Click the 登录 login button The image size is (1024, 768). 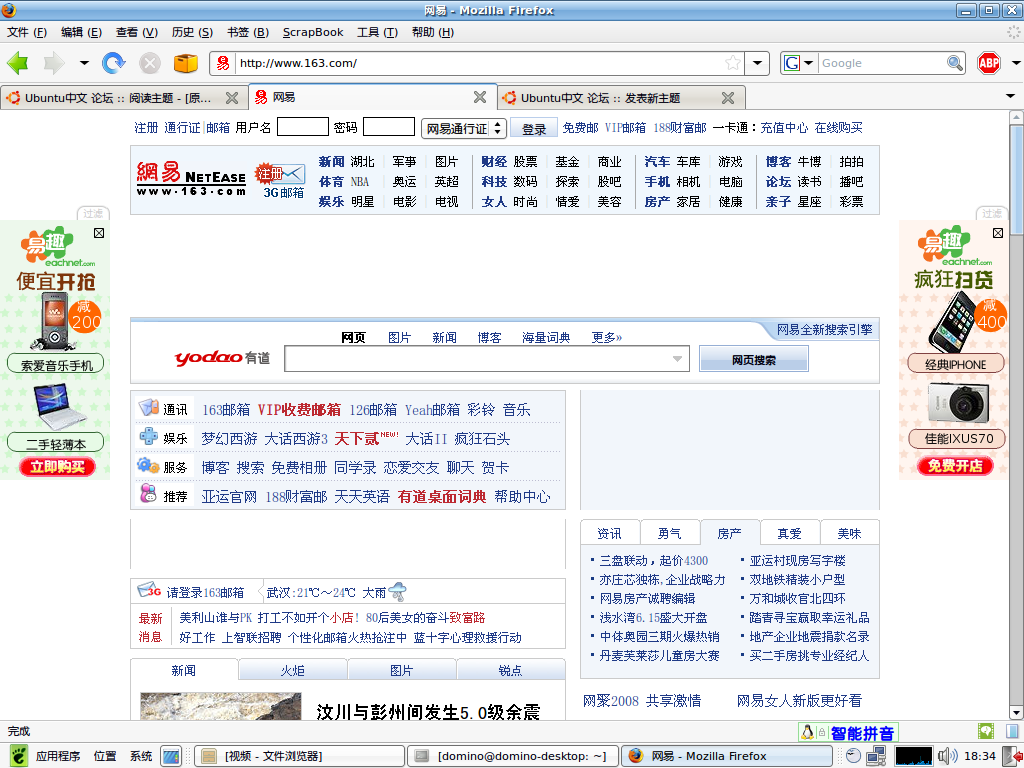(534, 129)
